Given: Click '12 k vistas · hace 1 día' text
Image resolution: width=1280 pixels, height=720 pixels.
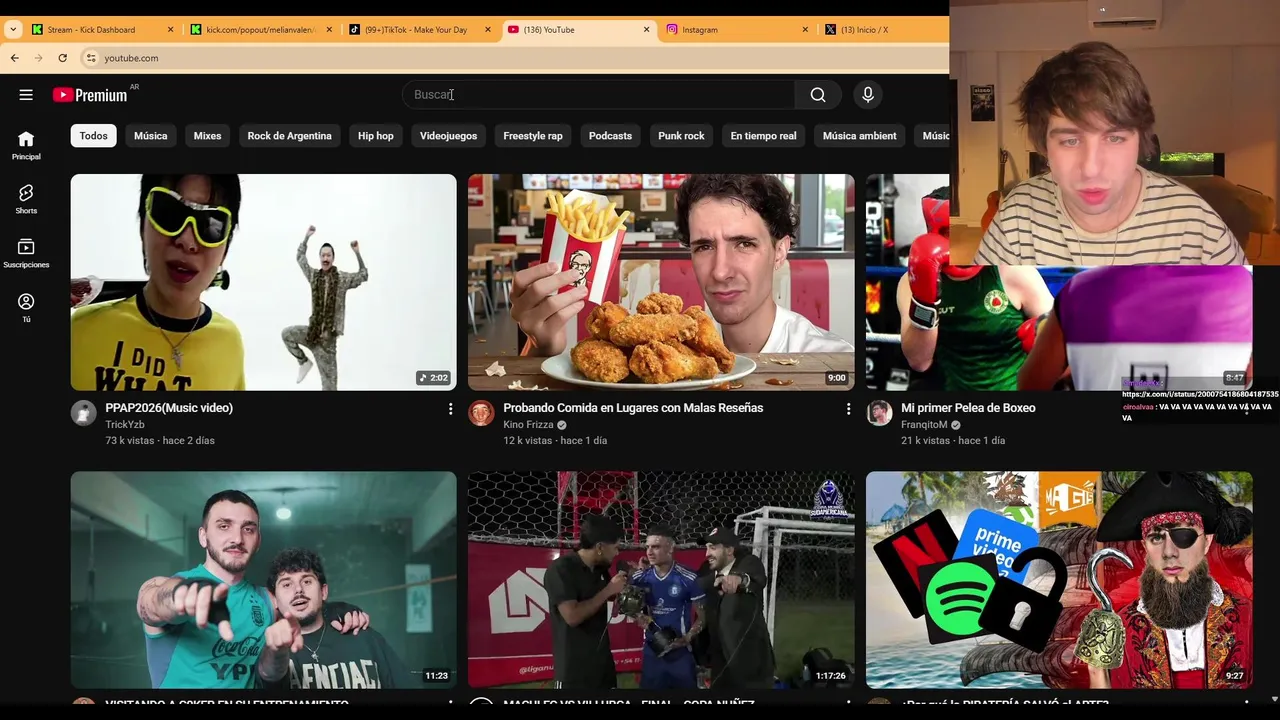Looking at the screenshot, I should click(x=555, y=441).
